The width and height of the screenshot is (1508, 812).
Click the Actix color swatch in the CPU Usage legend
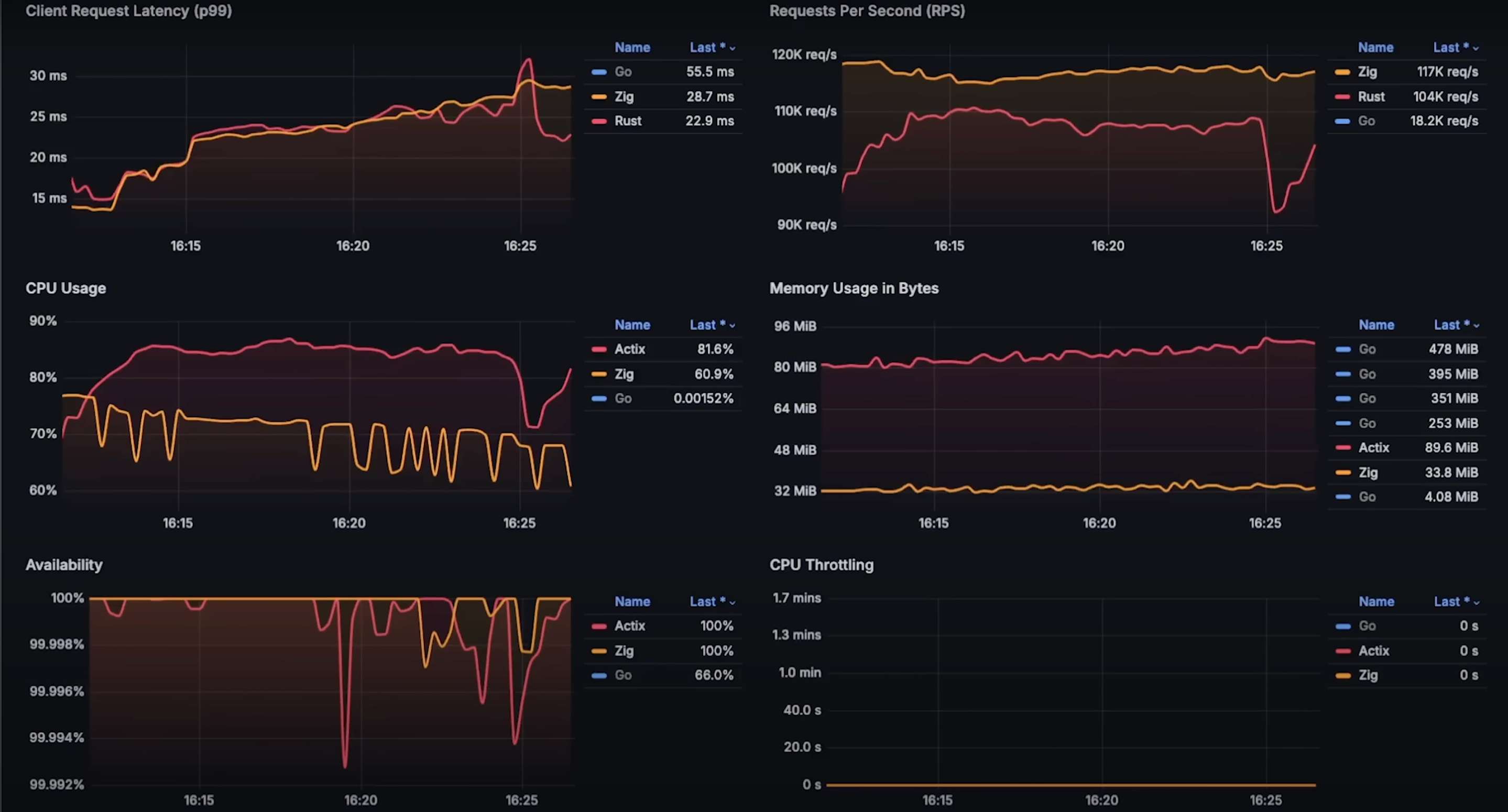pos(599,349)
